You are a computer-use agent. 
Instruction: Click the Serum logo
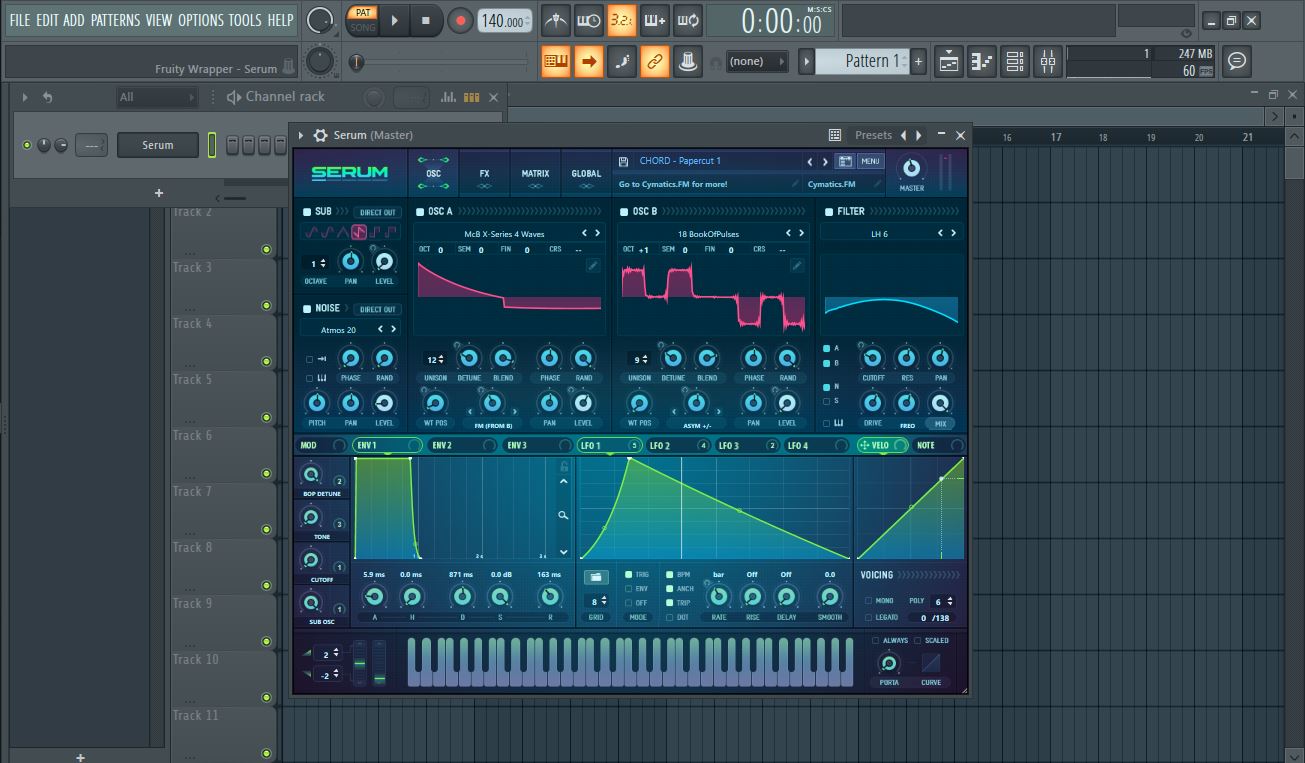[x=349, y=172]
